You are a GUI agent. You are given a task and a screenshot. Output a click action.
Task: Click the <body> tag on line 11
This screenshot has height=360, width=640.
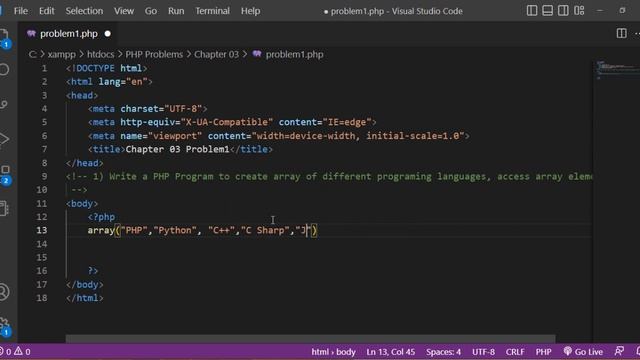(82, 203)
